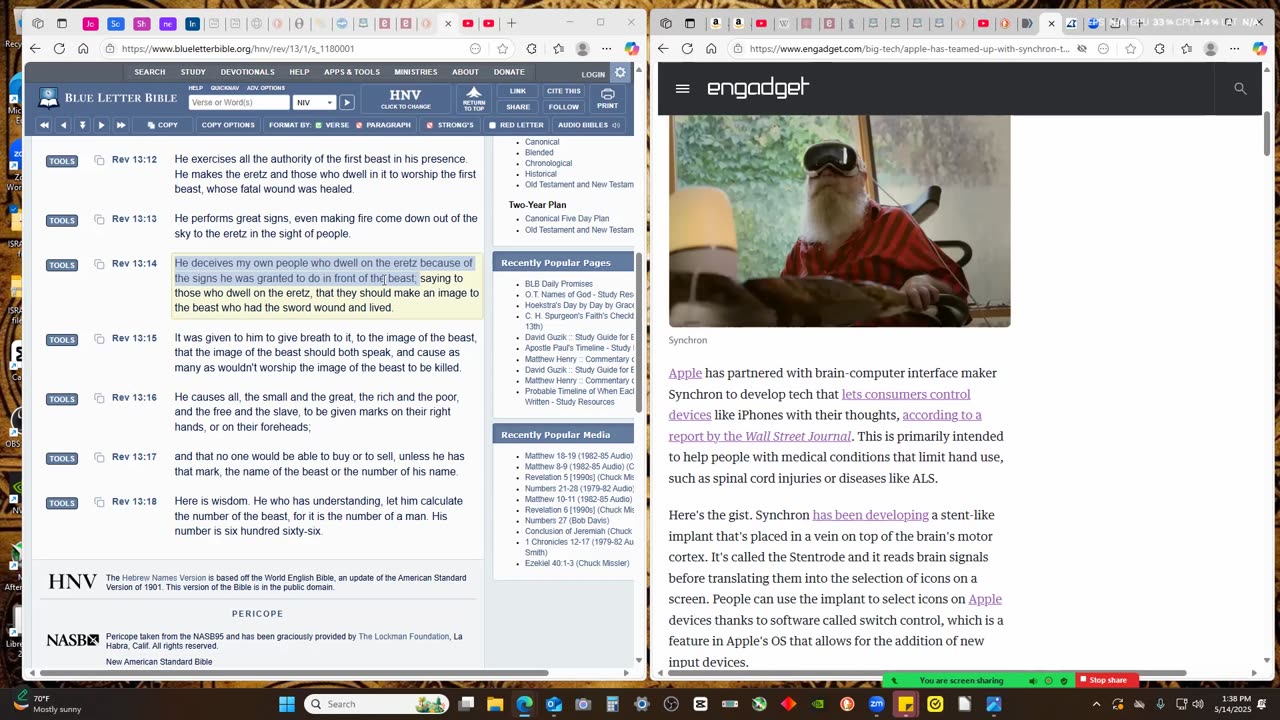Open the Engadget hamburger menu
Viewport: 1280px width, 720px height.
point(682,89)
